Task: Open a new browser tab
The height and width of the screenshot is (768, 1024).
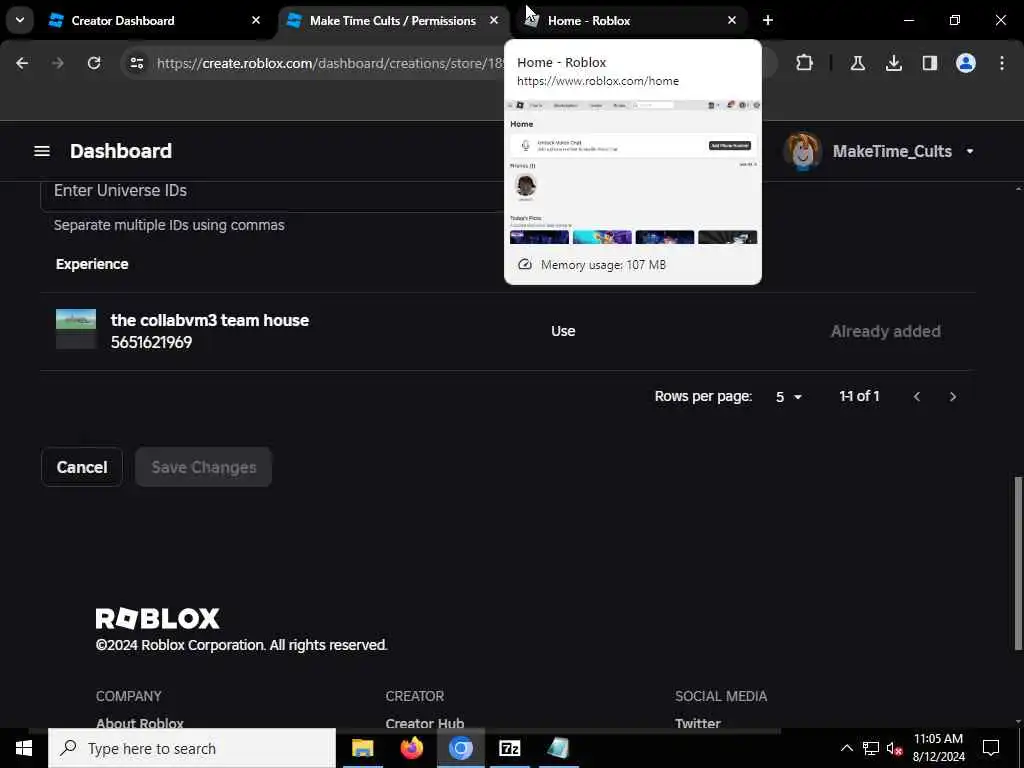Action: tap(768, 20)
